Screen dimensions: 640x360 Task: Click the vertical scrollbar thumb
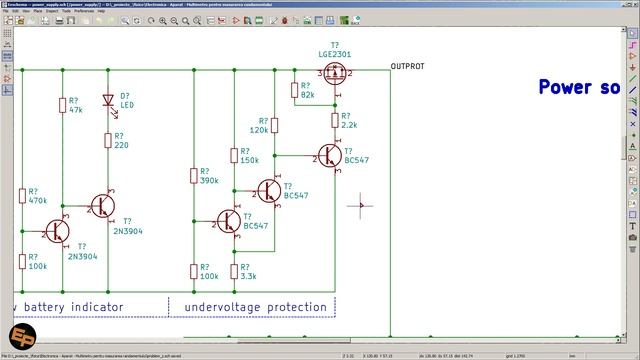click(624, 147)
